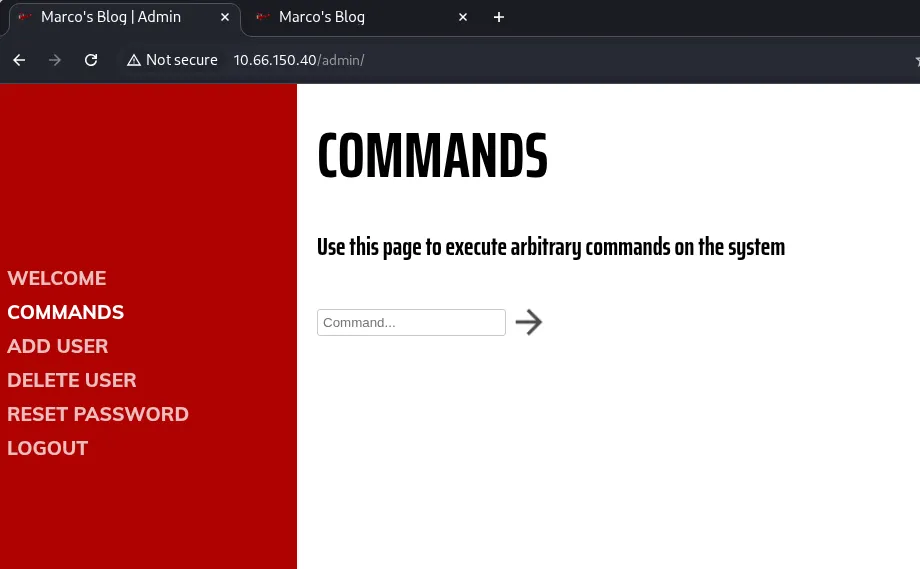Click the URL address bar
The image size is (920, 569).
click(x=500, y=60)
